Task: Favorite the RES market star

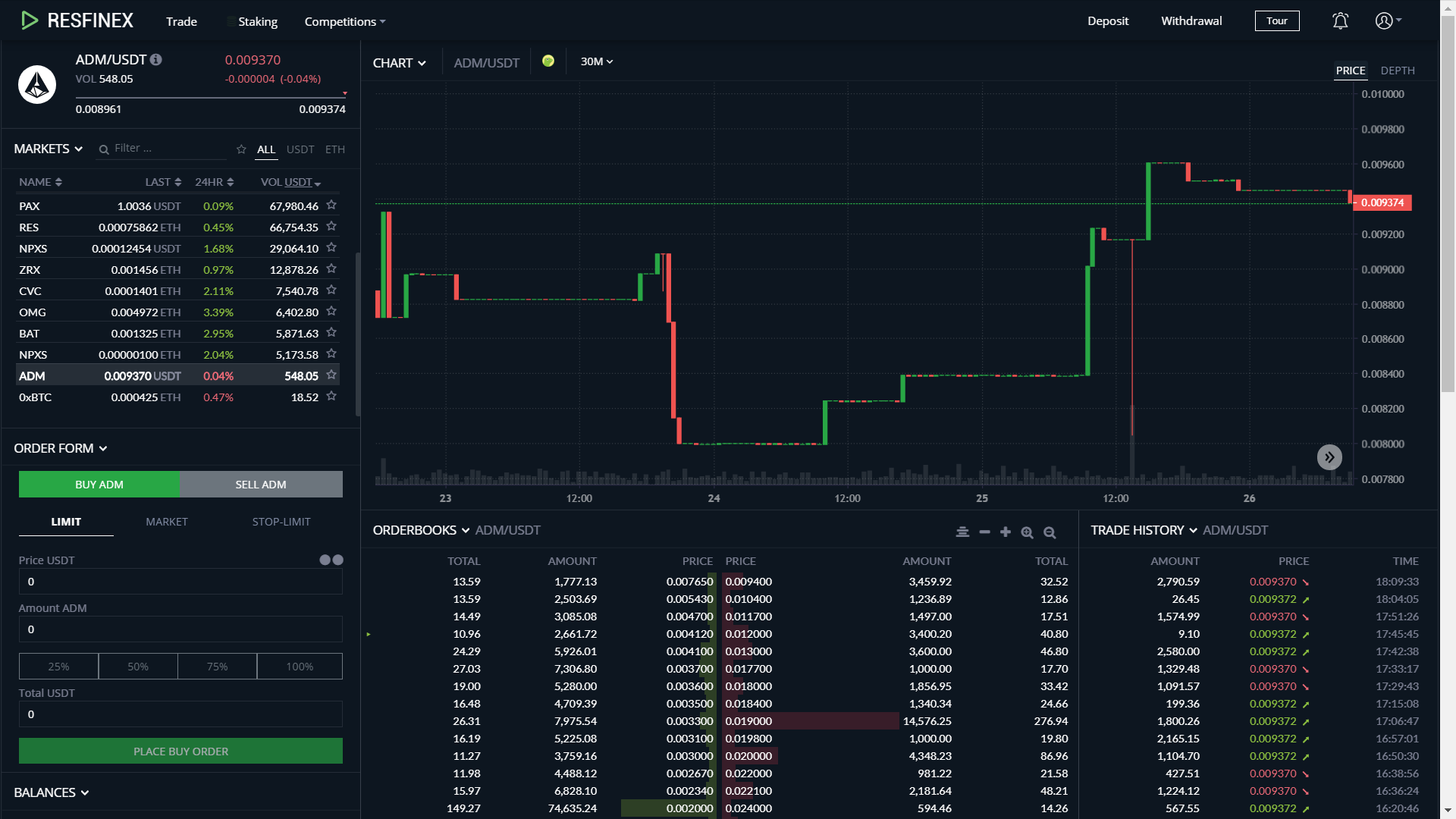Action: (331, 227)
